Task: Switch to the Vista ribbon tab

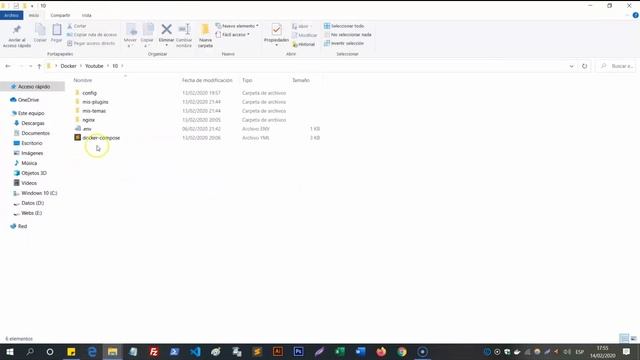Action: click(87, 15)
